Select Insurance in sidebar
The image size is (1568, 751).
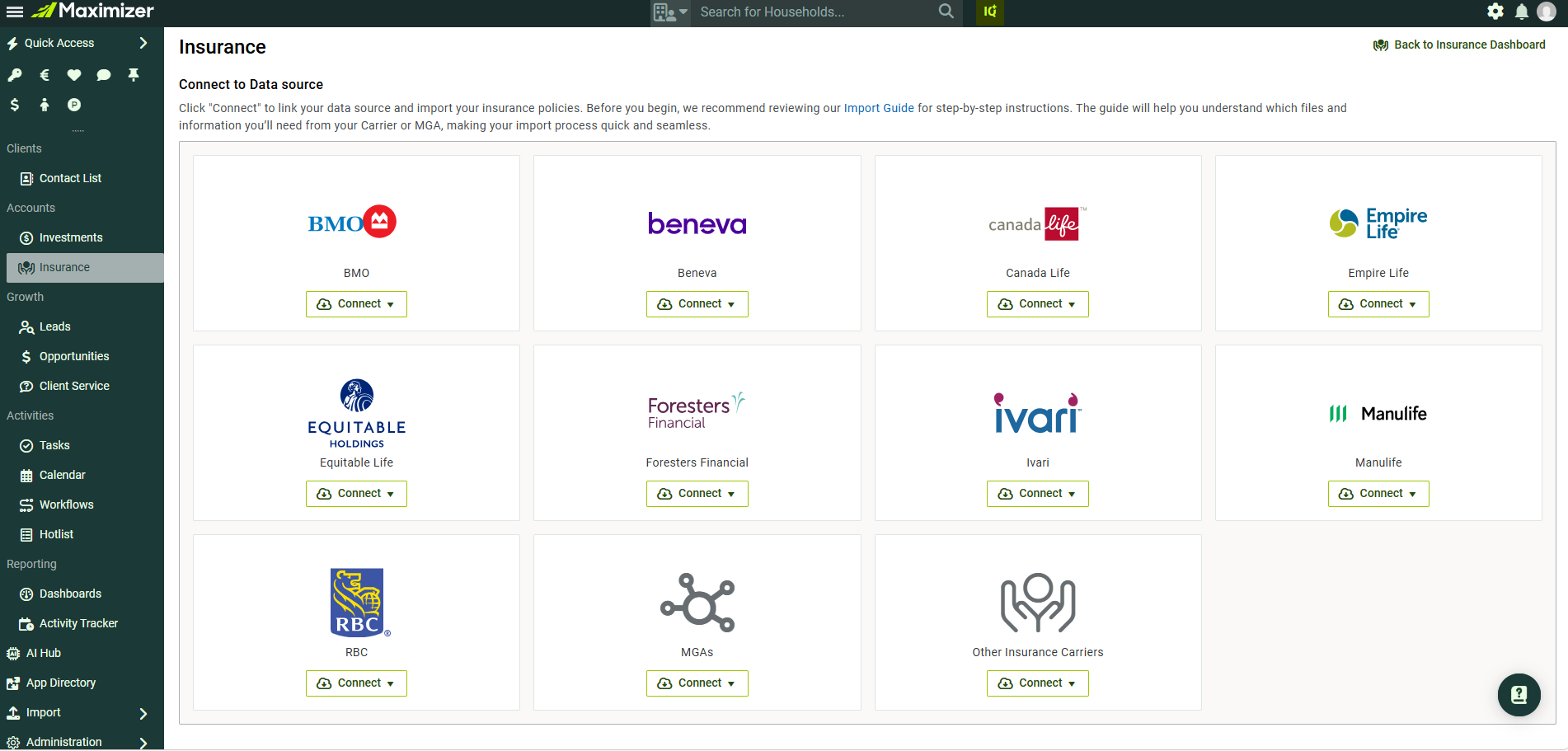click(85, 267)
